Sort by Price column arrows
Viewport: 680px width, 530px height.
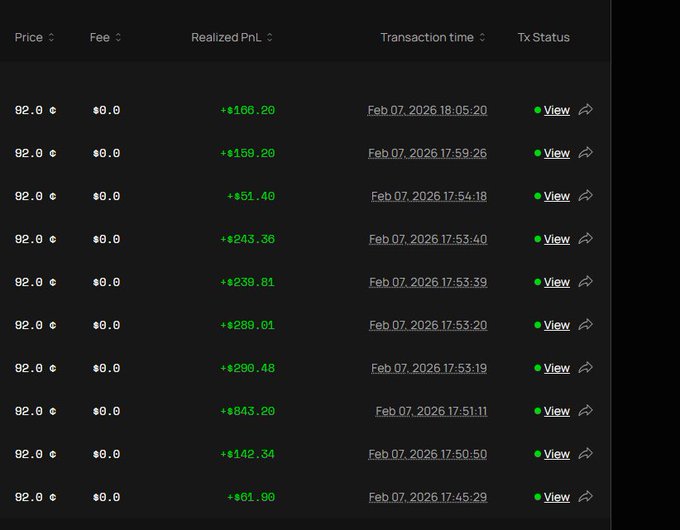[x=51, y=38]
